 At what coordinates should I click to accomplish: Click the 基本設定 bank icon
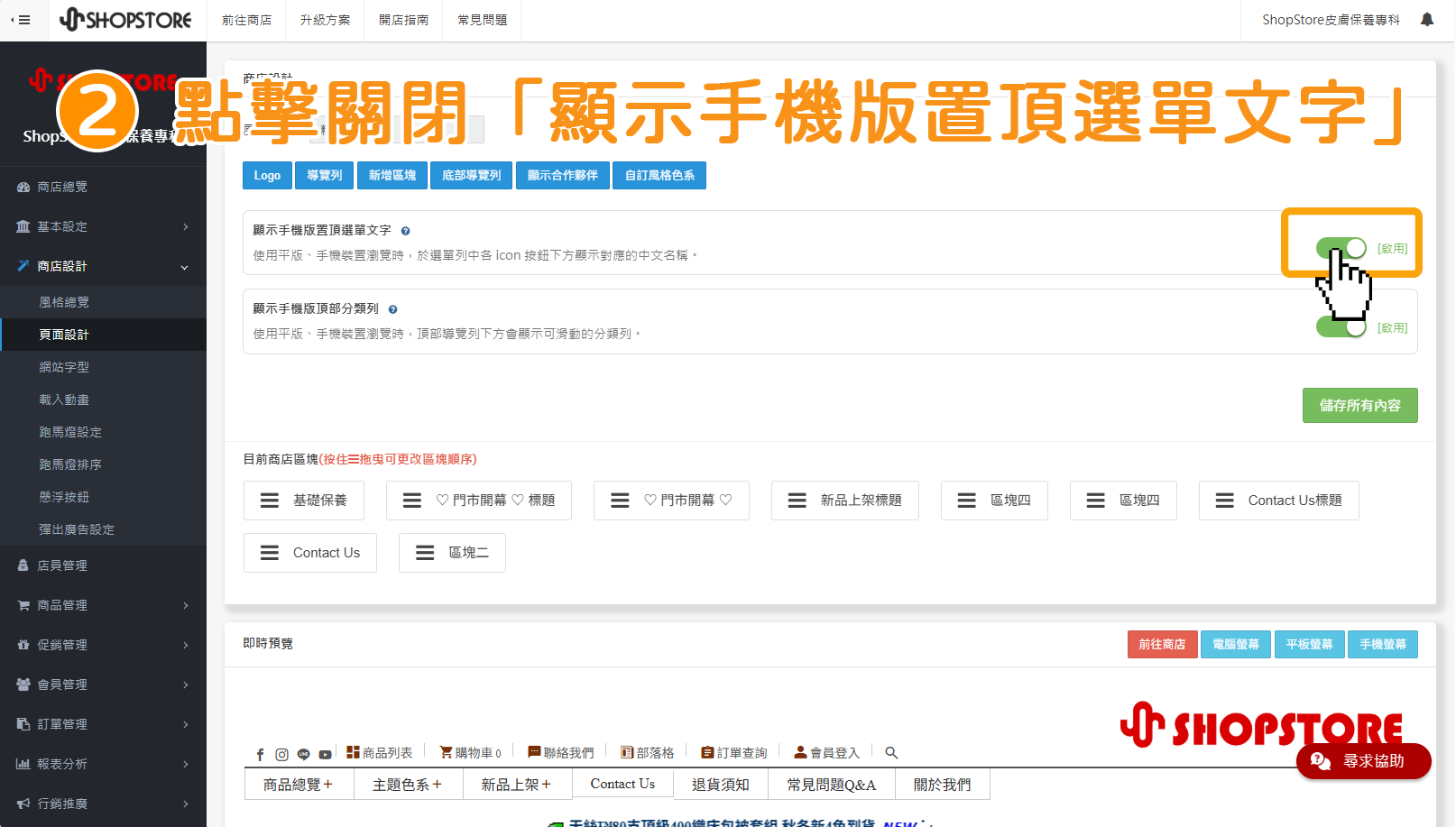tap(23, 226)
